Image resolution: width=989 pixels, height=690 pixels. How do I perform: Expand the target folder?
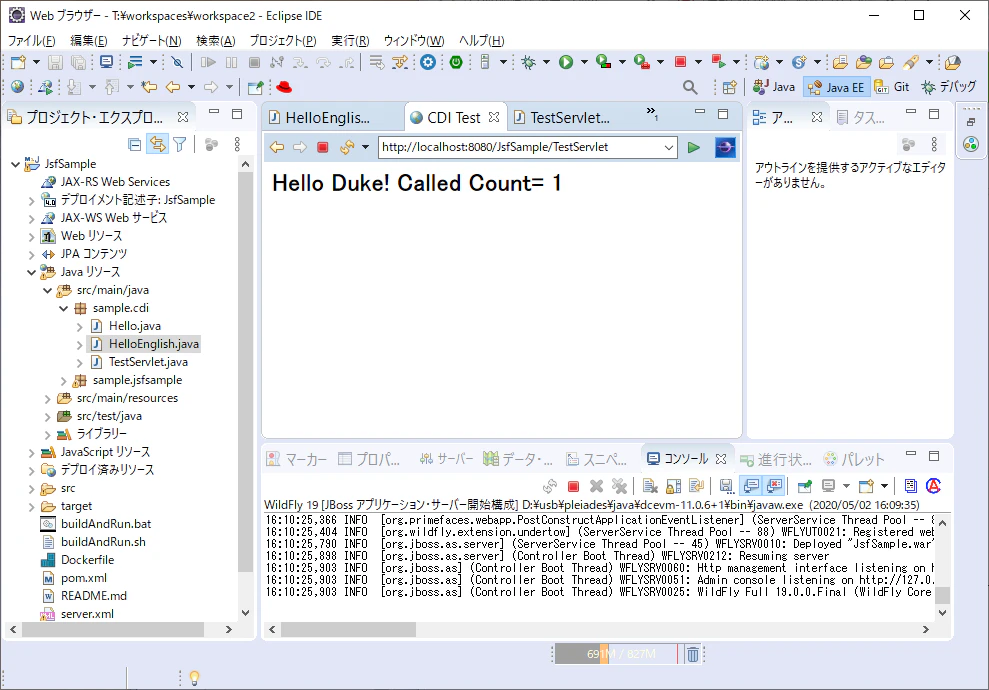[x=32, y=506]
